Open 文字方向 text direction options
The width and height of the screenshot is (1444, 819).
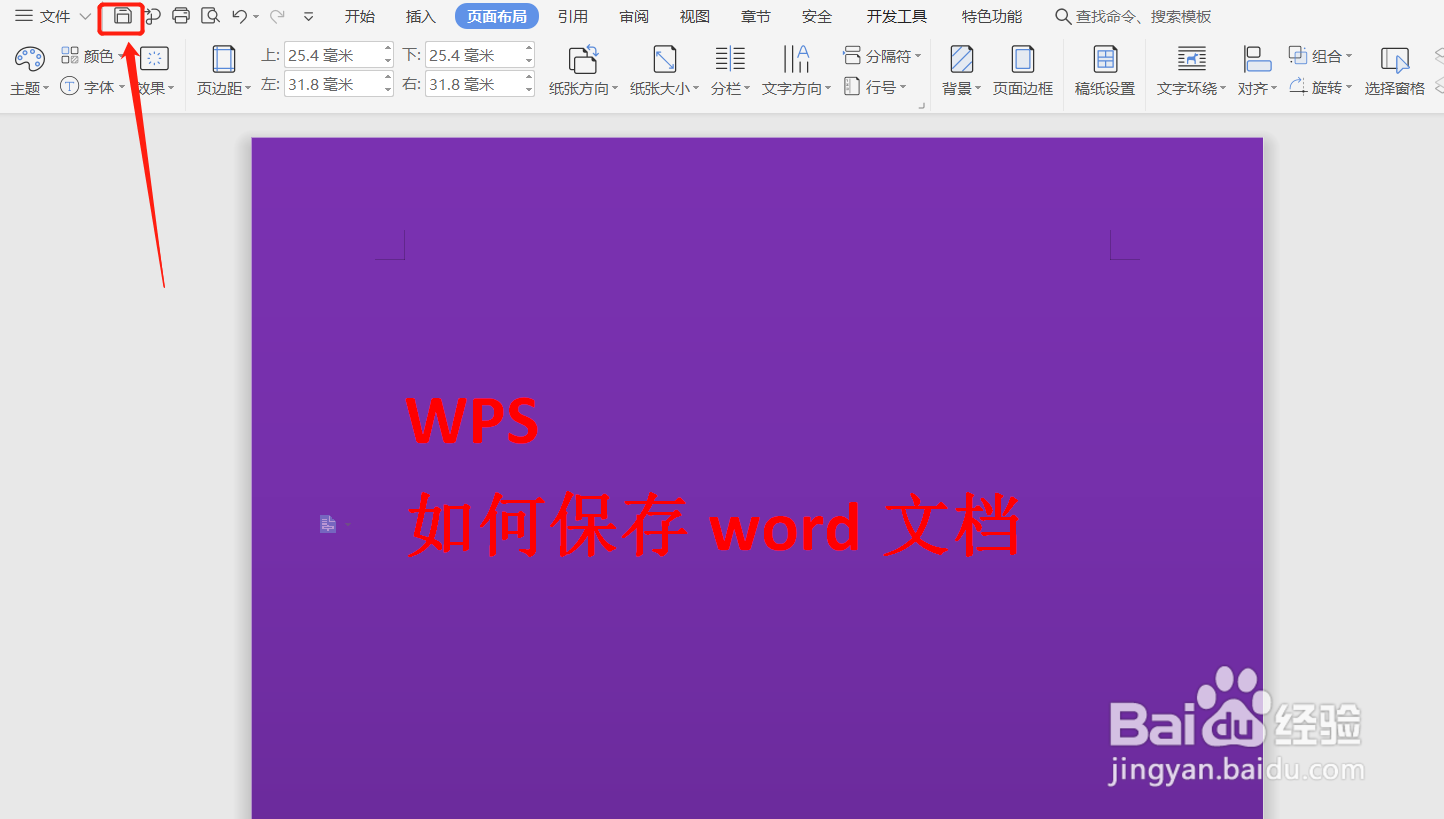pyautogui.click(x=797, y=70)
